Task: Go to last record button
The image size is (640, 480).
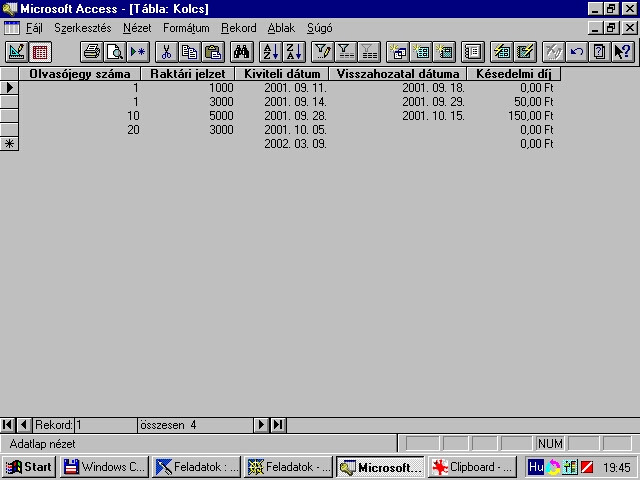Action: click(x=278, y=425)
